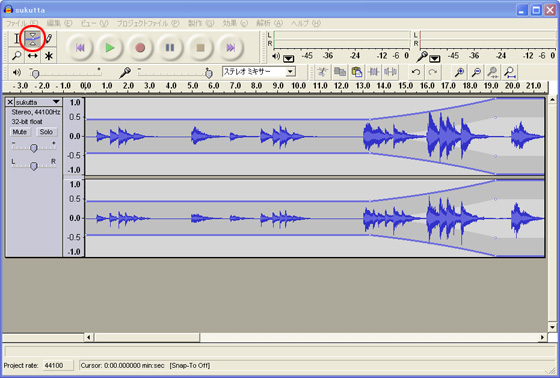Open output meter dropdown arrow
Image resolution: width=560 pixels, height=378 pixels.
289,58
